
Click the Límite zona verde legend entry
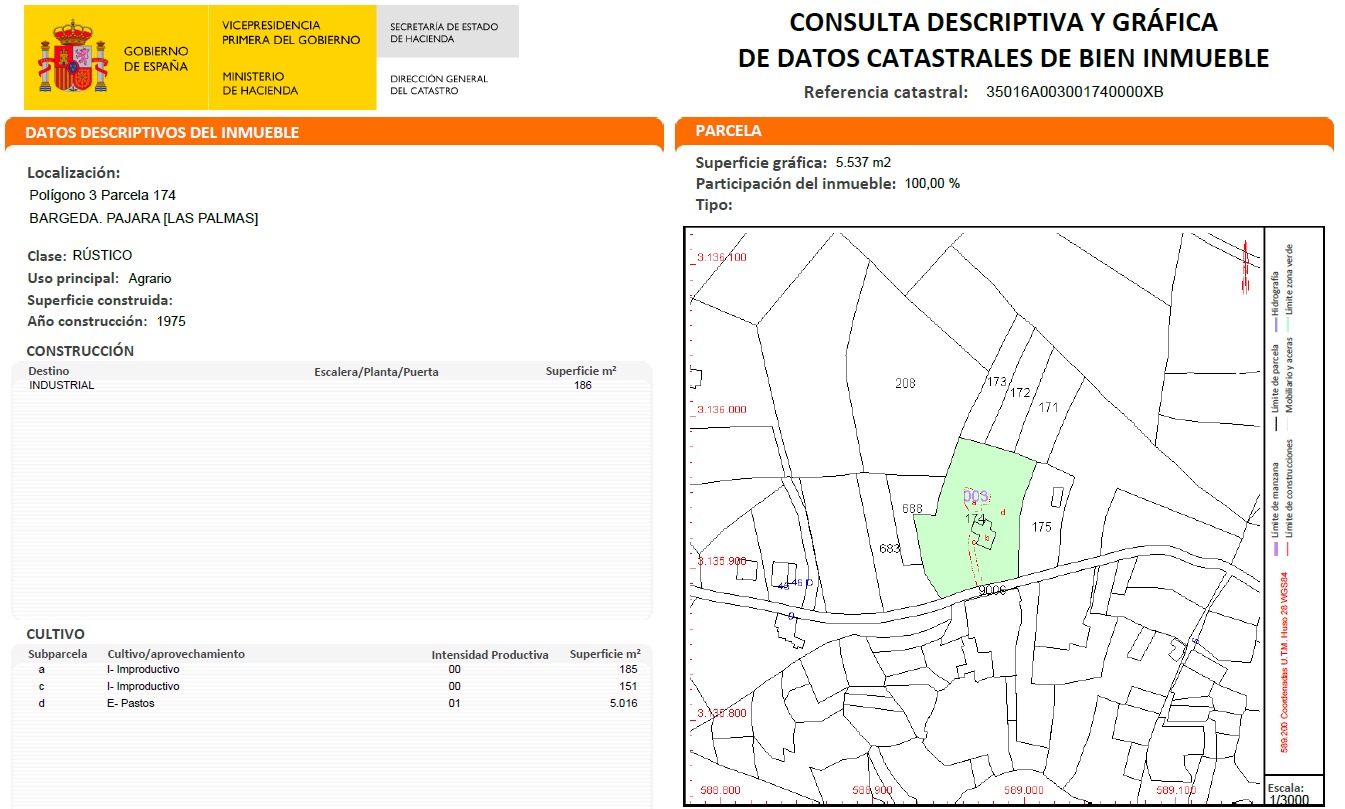(1290, 280)
